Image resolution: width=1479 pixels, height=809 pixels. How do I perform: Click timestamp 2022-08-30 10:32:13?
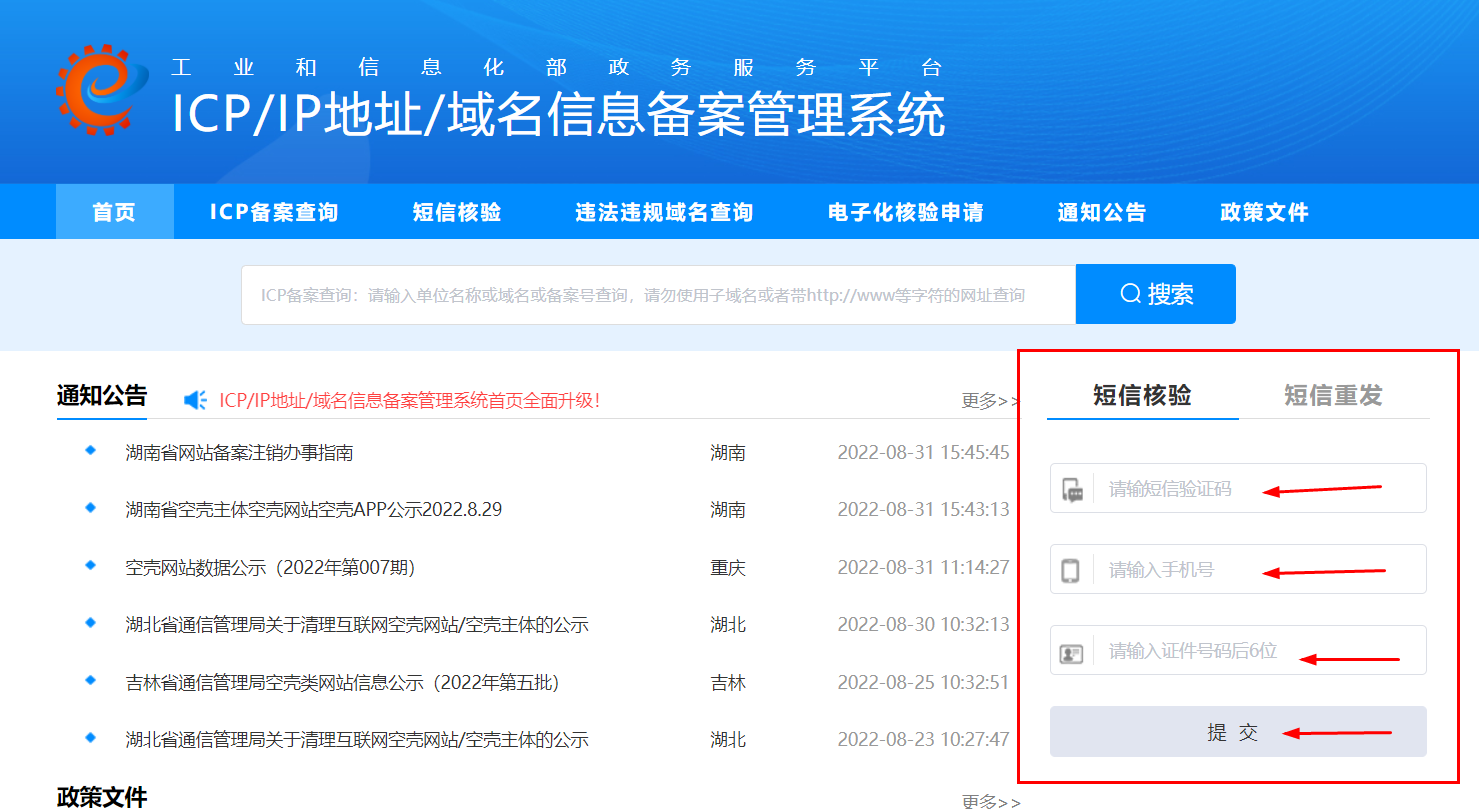(x=924, y=625)
